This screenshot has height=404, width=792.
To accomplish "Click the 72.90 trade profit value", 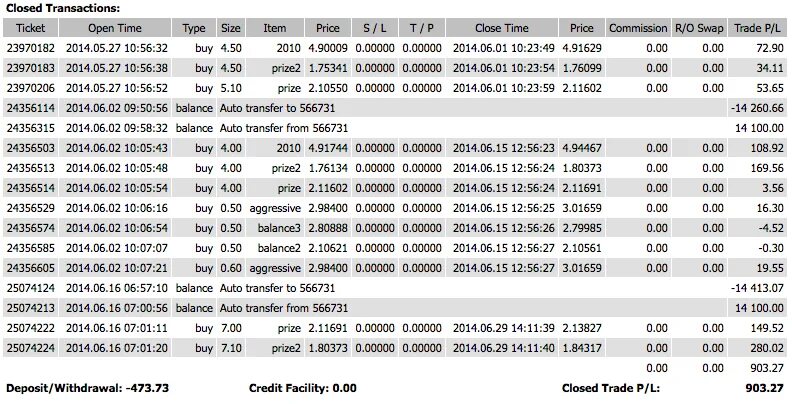I will point(770,48).
